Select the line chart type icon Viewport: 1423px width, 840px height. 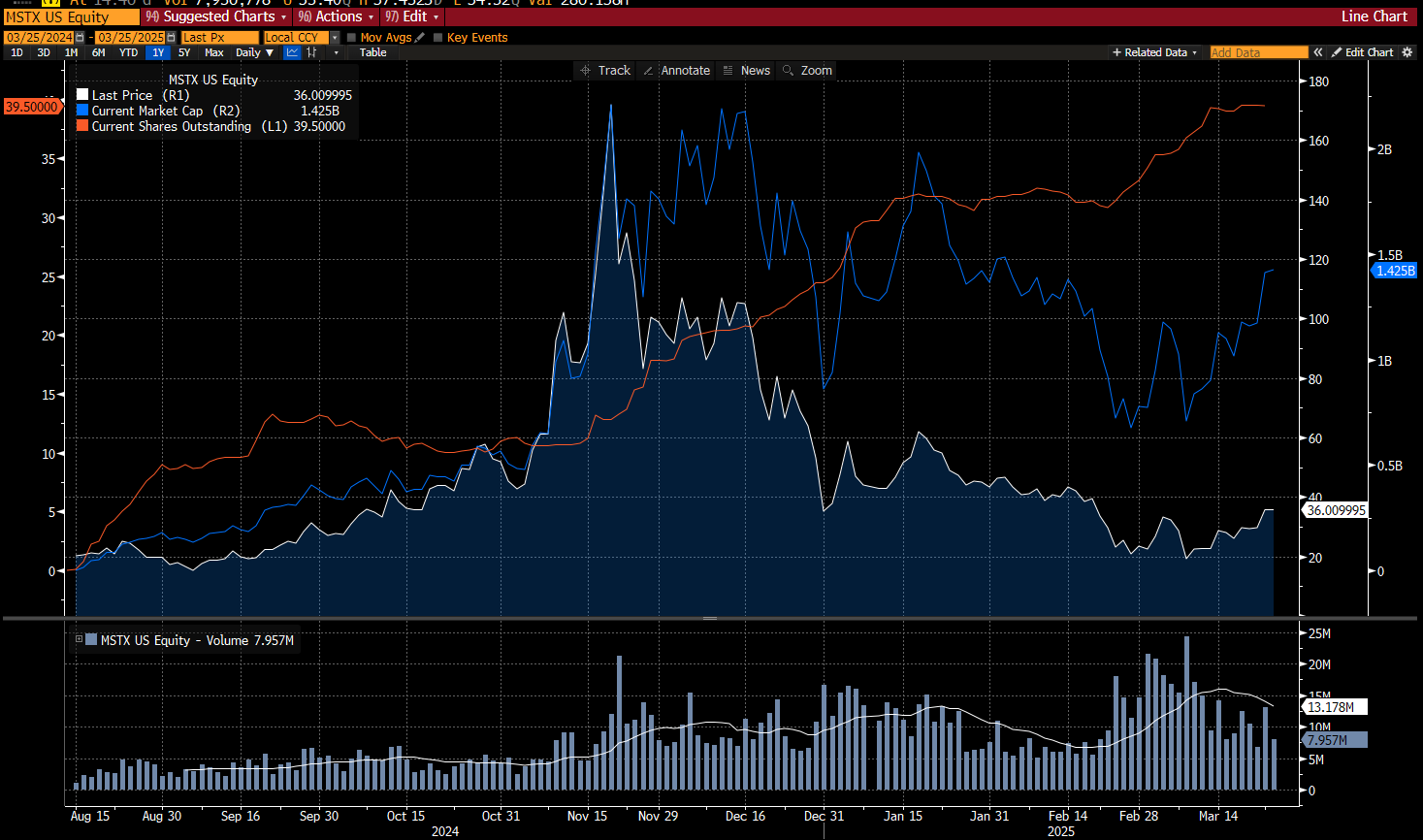pos(292,52)
